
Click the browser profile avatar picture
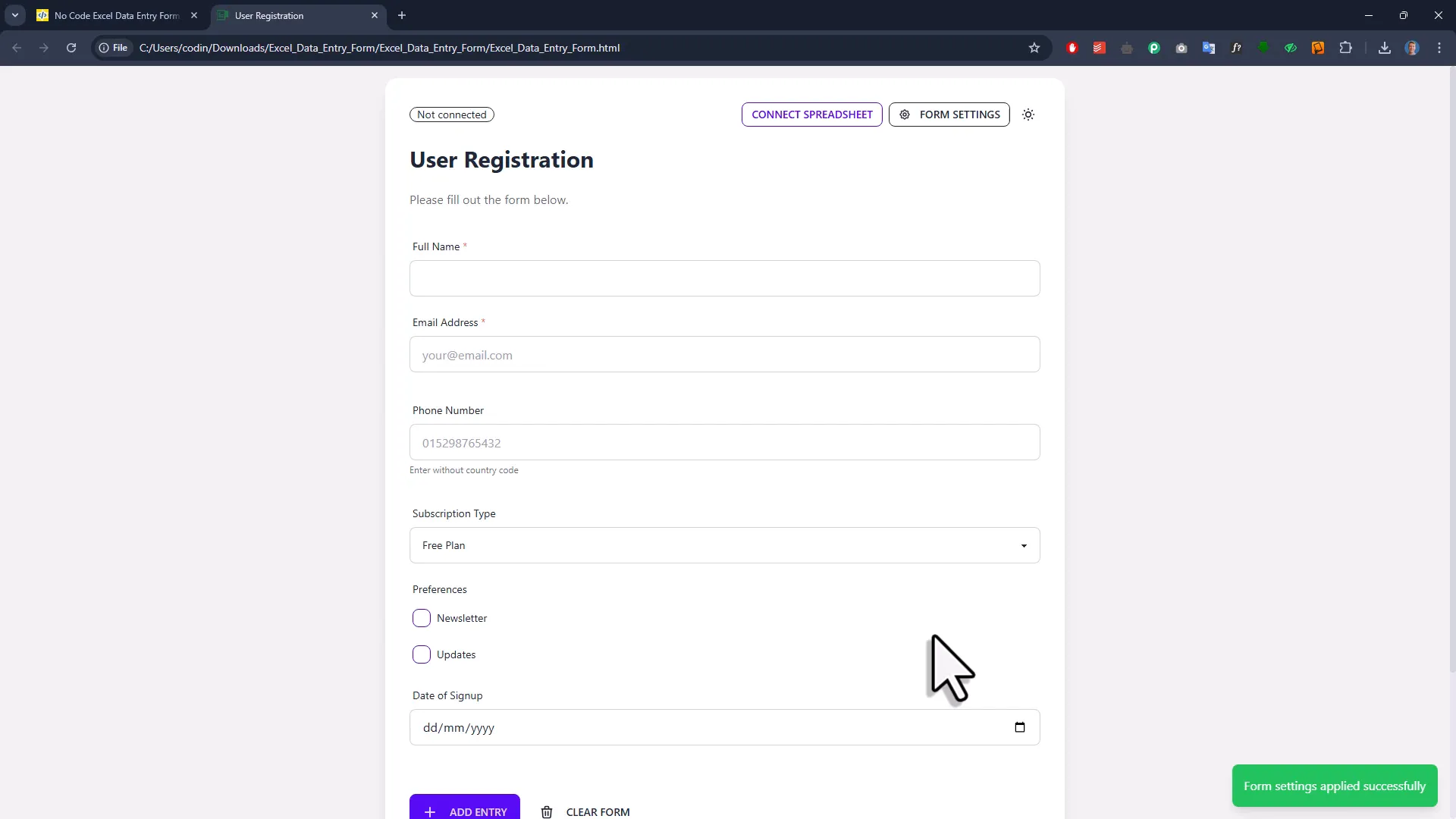1412,47
